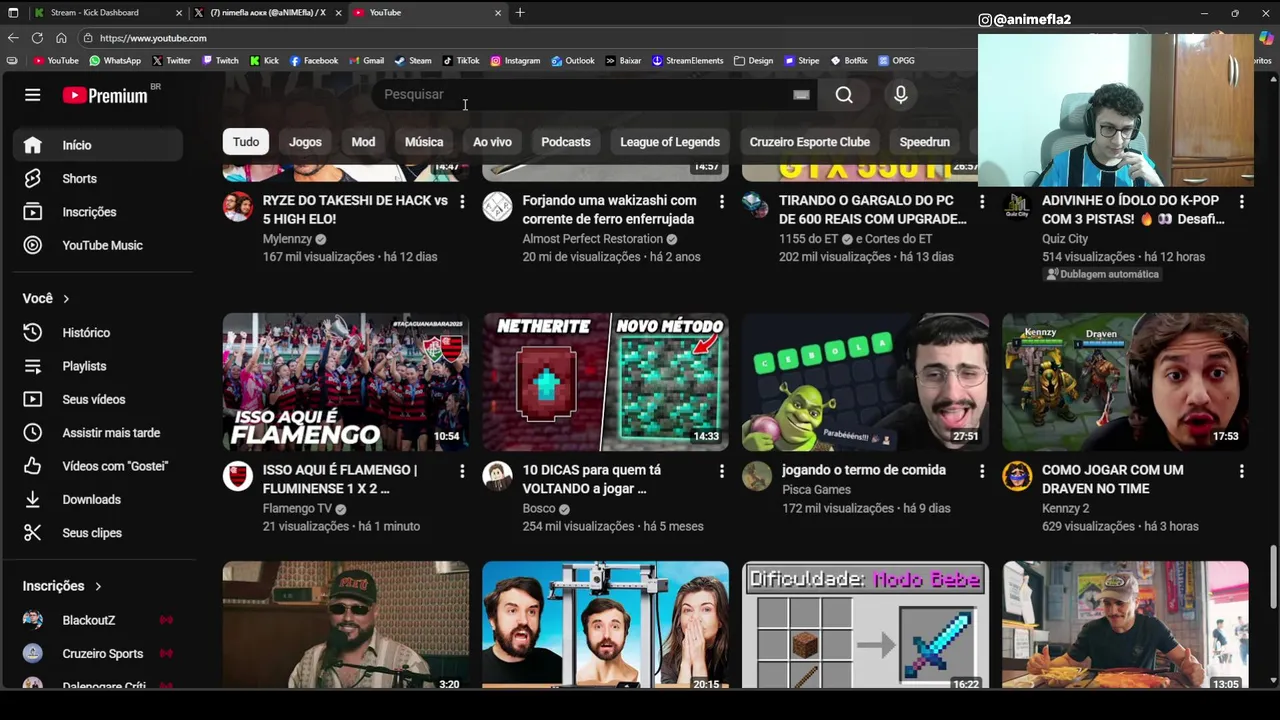This screenshot has width=1280, height=720.
Task: Go back in the browser
Action: click(x=13, y=38)
